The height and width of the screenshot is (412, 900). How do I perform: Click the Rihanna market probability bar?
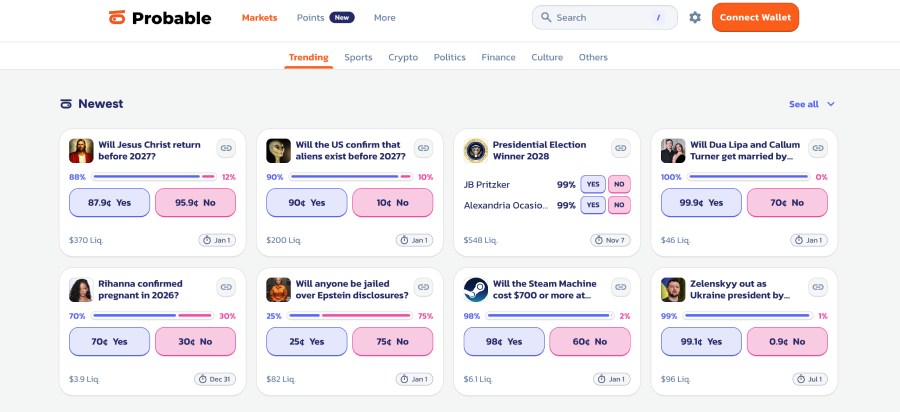[x=152, y=316]
